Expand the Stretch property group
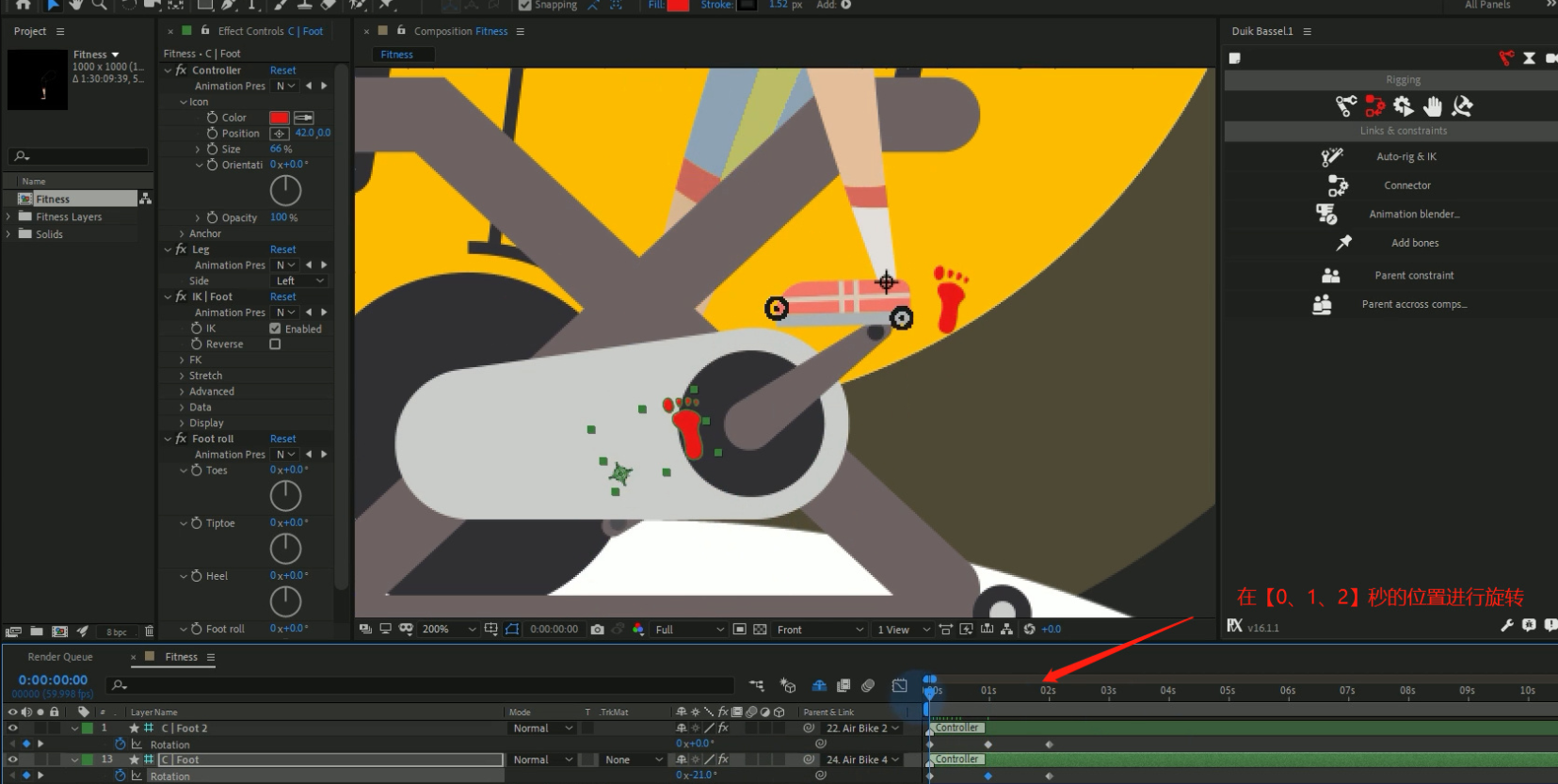The image size is (1558, 784). click(x=182, y=376)
